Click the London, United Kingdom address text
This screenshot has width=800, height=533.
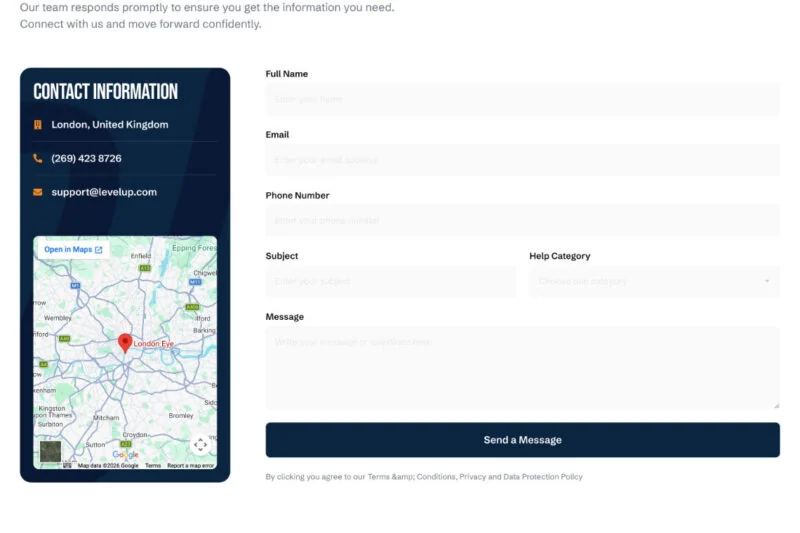tap(110, 125)
